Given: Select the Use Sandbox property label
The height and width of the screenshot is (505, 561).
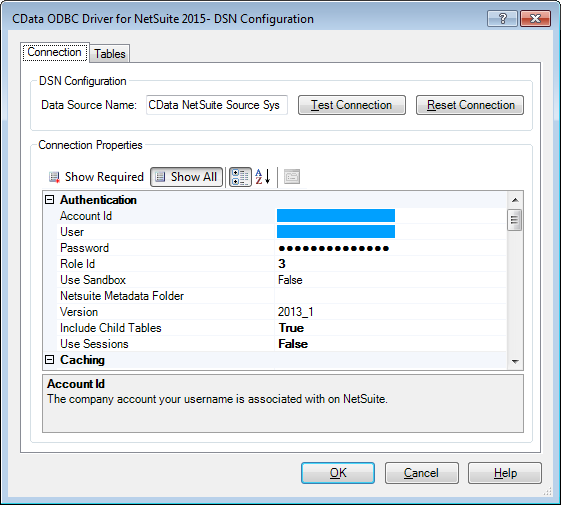Looking at the screenshot, I should [x=93, y=280].
